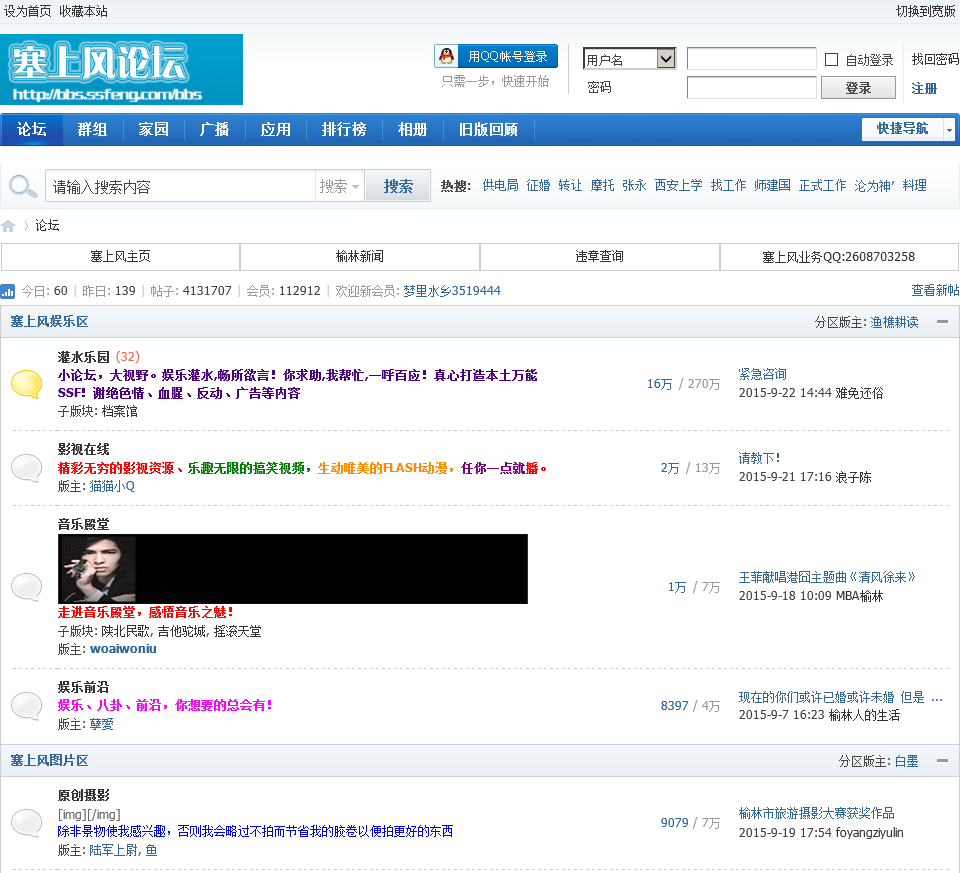Click the 搜索 submit button
Viewport: 960px width, 873px height.
click(x=398, y=186)
